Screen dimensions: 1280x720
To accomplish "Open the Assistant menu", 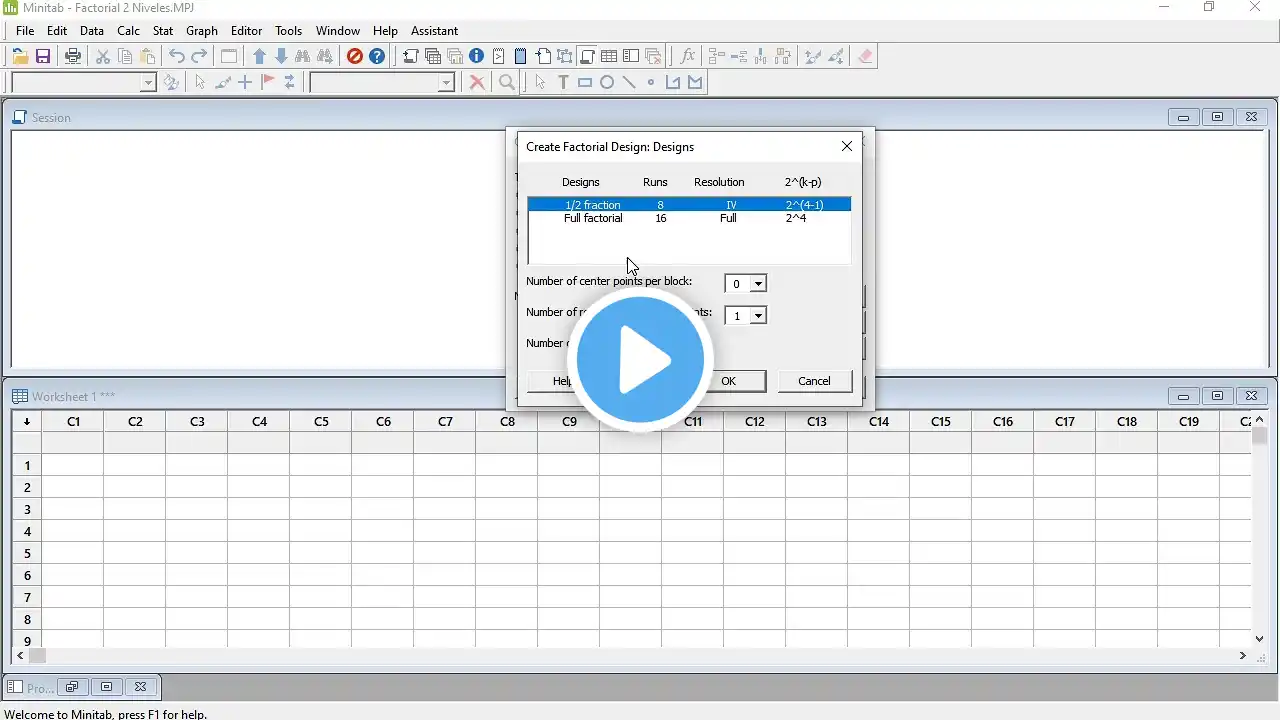I will pos(434,31).
